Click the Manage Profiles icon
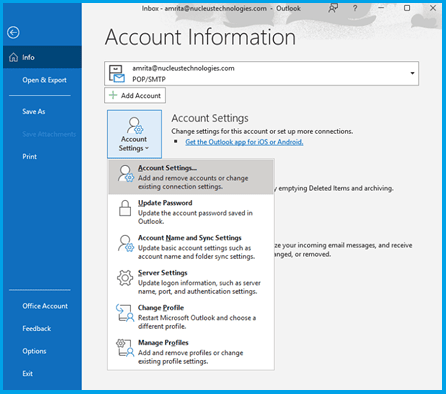This screenshot has width=446, height=394. pyautogui.click(x=125, y=348)
